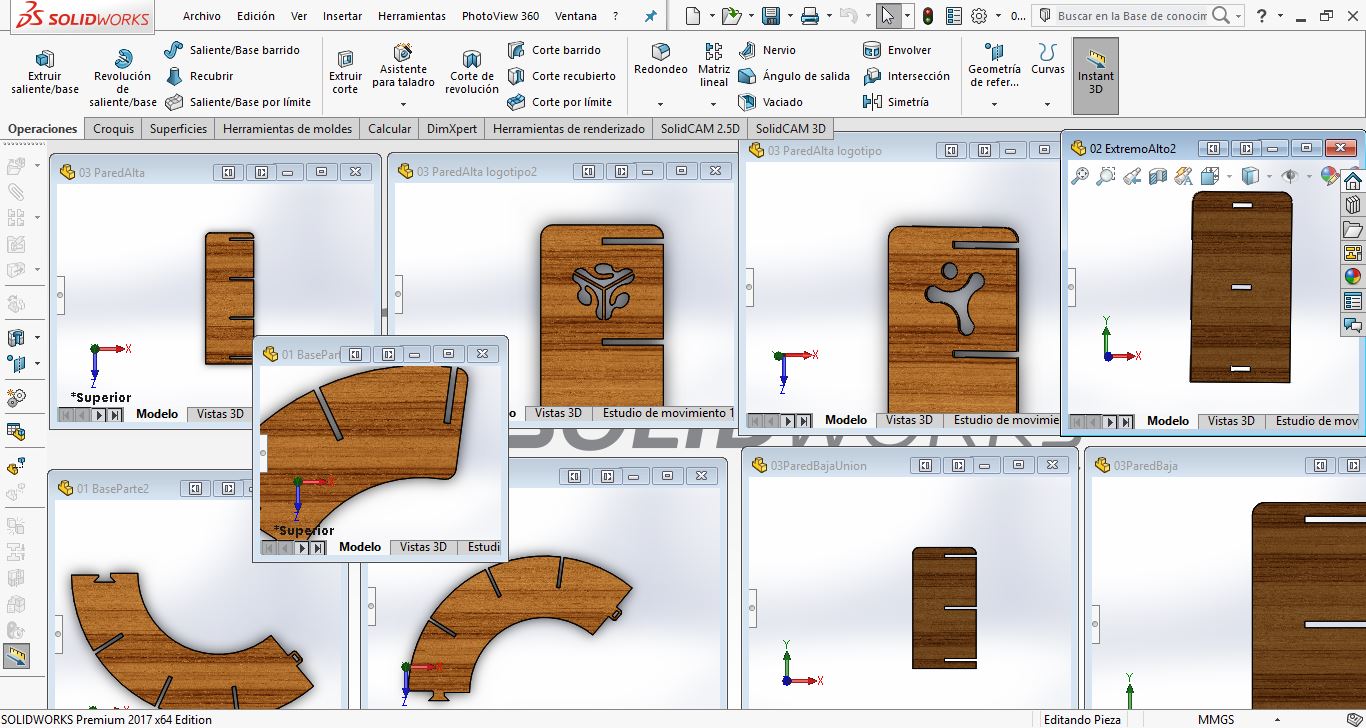
Task: Search in the Base de conocimiento field
Action: click(1133, 16)
